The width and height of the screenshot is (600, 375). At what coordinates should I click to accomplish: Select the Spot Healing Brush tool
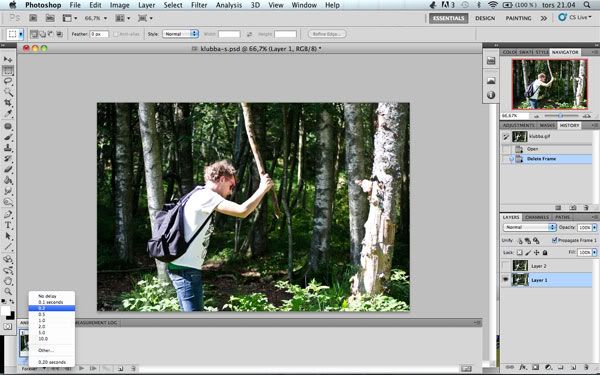pyautogui.click(x=8, y=126)
